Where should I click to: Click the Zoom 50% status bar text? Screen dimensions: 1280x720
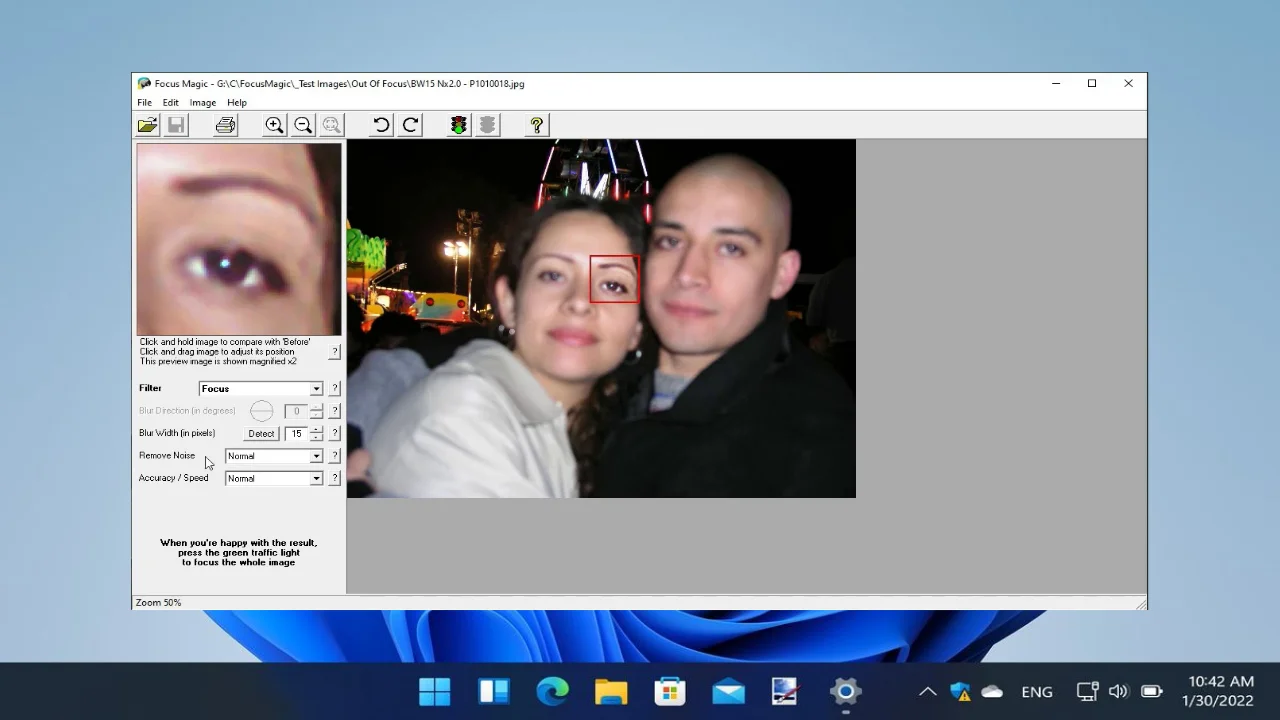coord(158,603)
